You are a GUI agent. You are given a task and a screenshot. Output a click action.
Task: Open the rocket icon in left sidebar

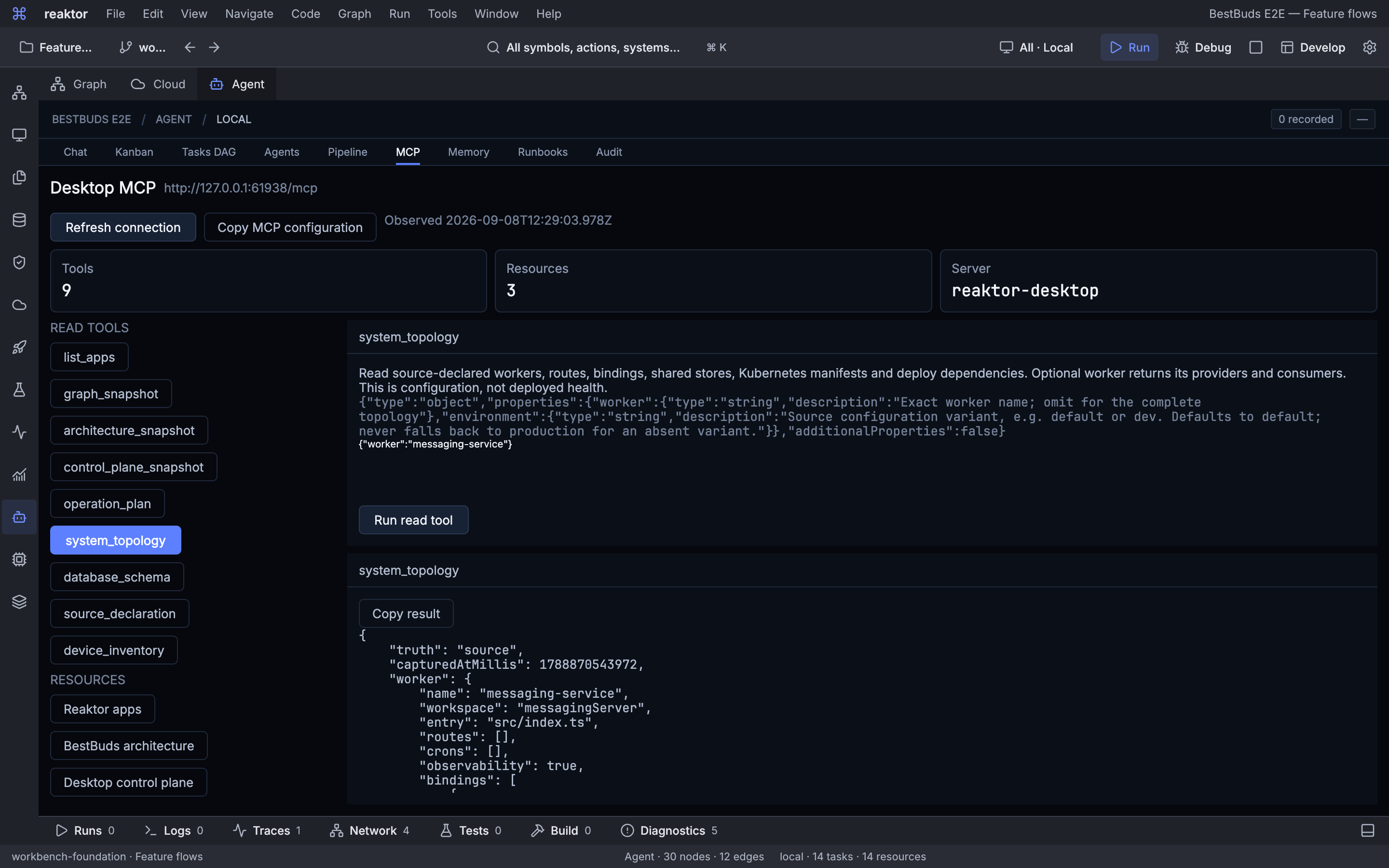(19, 347)
